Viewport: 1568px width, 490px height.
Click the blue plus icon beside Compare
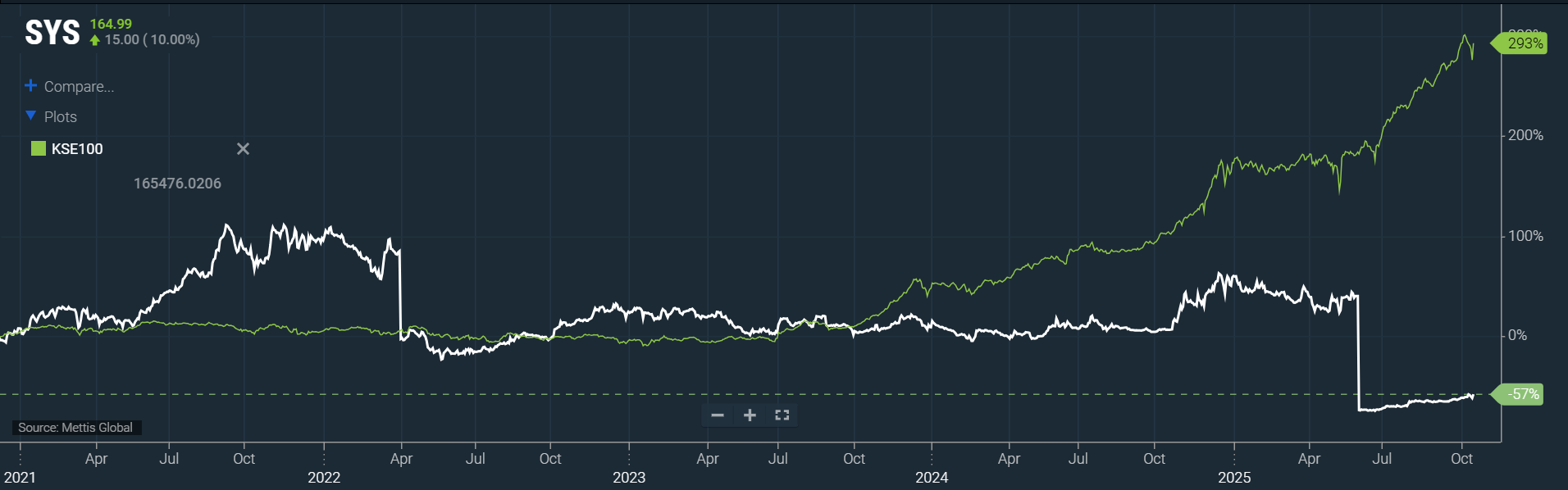31,86
